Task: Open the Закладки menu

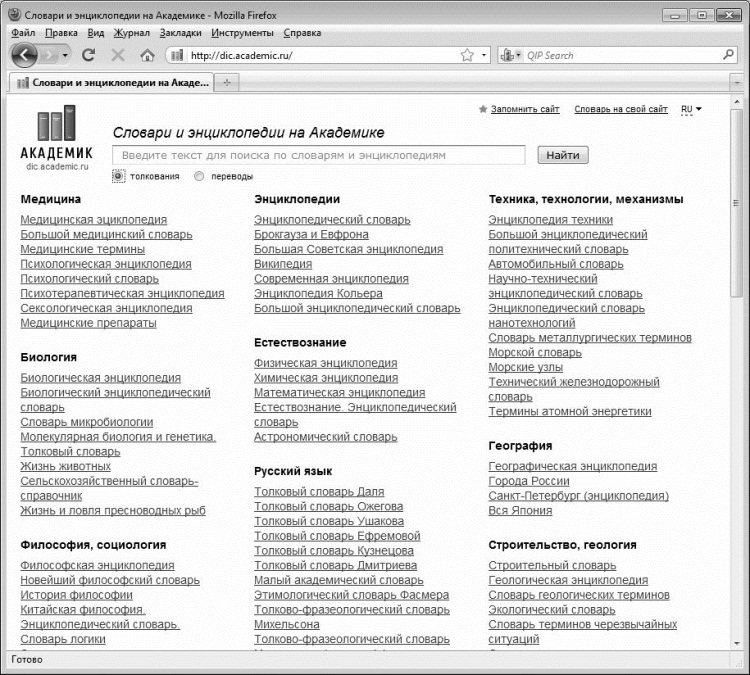Action: 180,33
